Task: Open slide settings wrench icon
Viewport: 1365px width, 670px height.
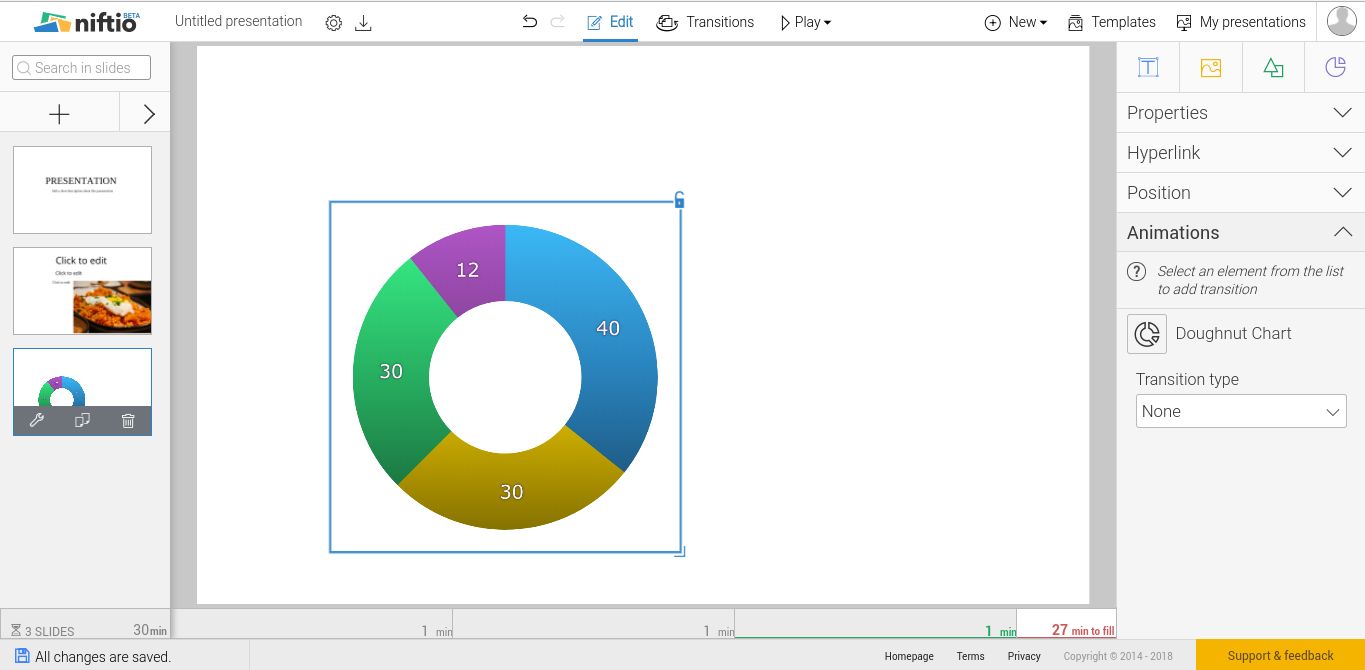Action: 37,421
